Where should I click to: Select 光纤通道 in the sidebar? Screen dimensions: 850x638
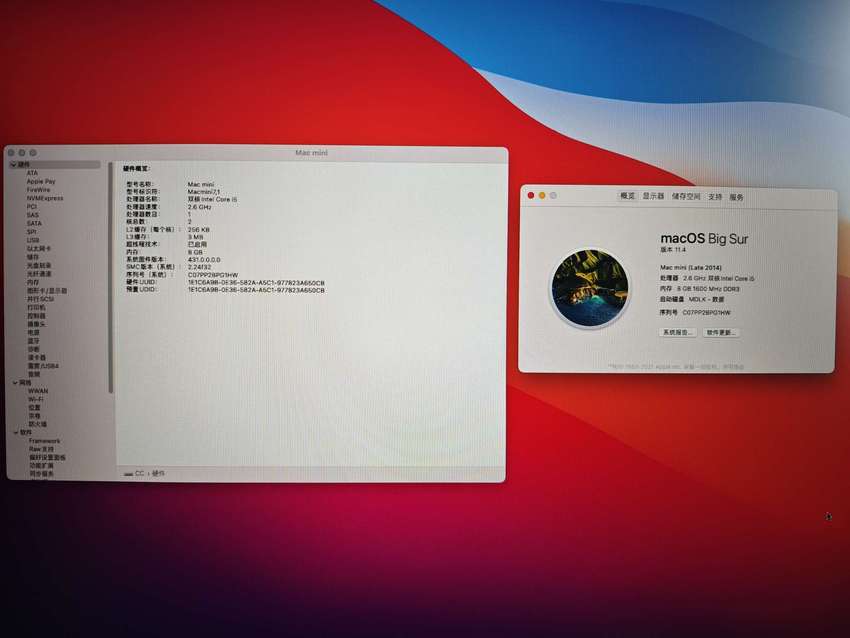click(x=39, y=274)
